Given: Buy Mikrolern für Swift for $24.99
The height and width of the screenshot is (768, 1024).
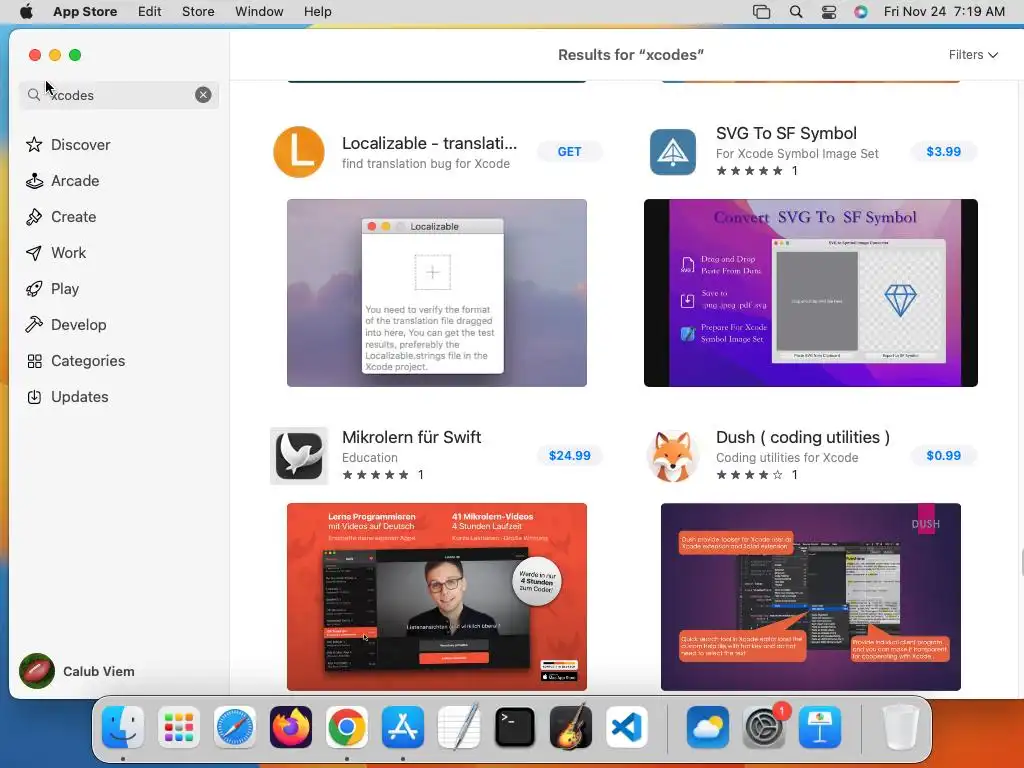Looking at the screenshot, I should pos(569,456).
